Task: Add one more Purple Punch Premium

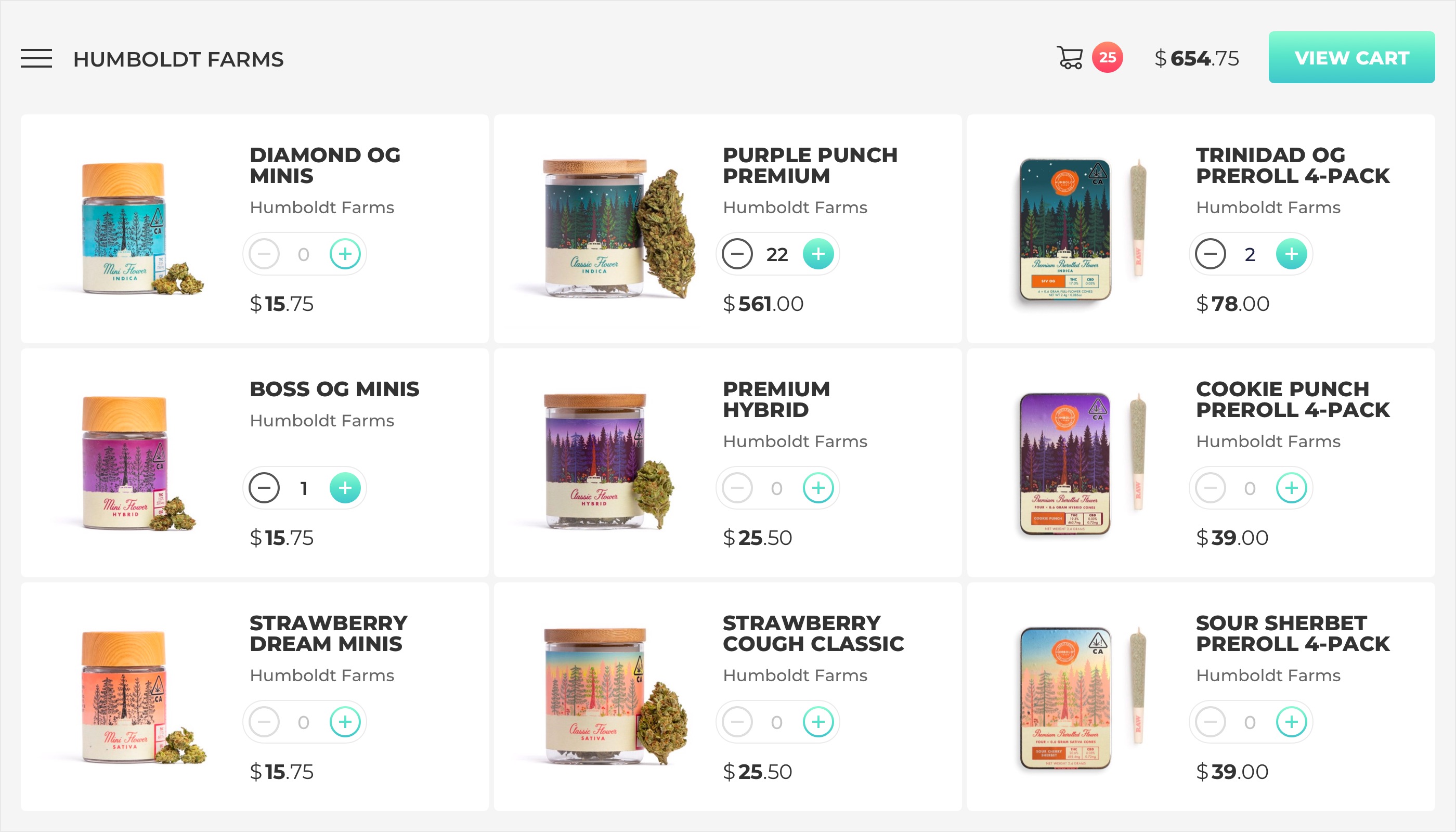Action: click(x=818, y=254)
